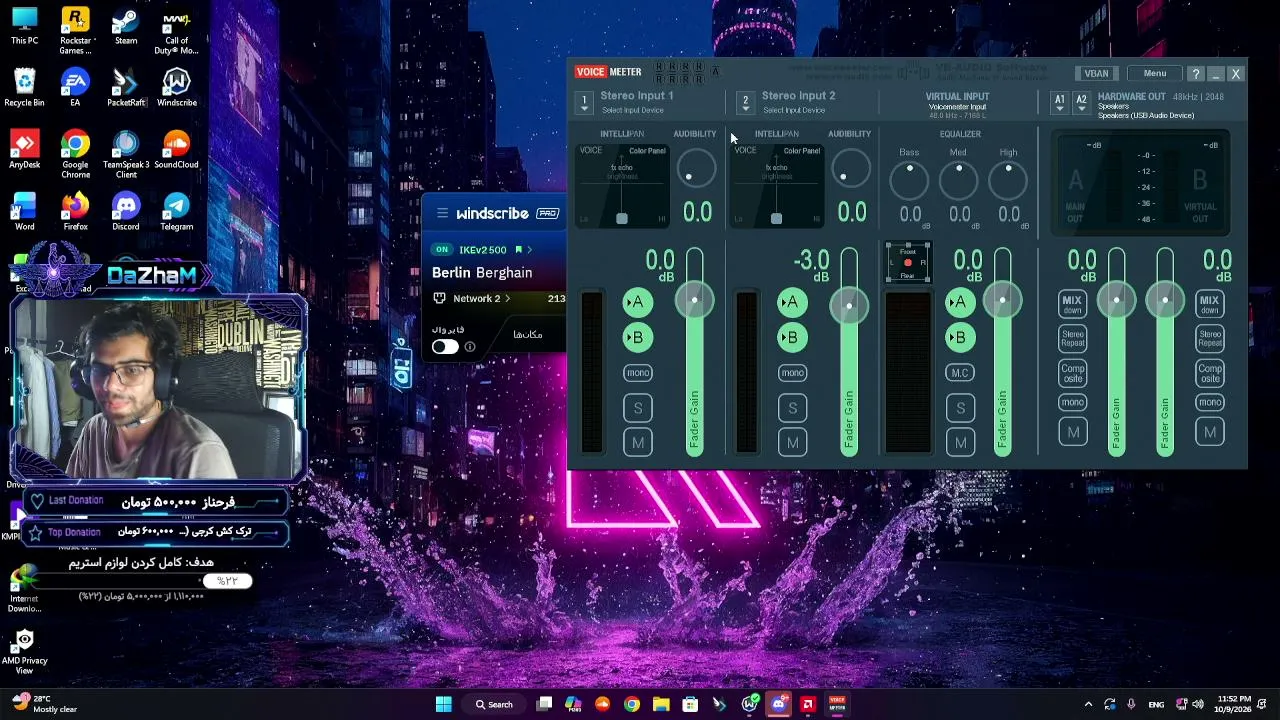The width and height of the screenshot is (1280, 720).
Task: Open VBAN settings
Action: [x=1096, y=73]
